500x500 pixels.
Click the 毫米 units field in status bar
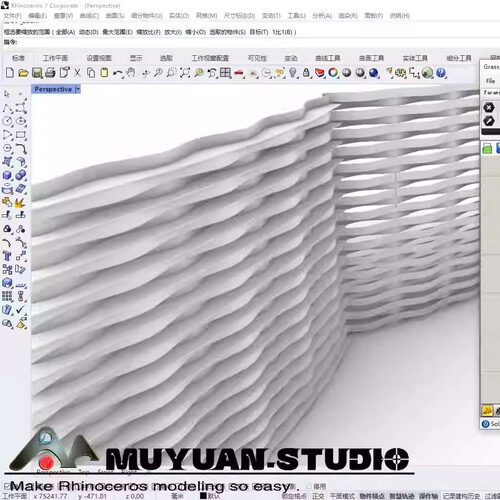click(x=177, y=496)
